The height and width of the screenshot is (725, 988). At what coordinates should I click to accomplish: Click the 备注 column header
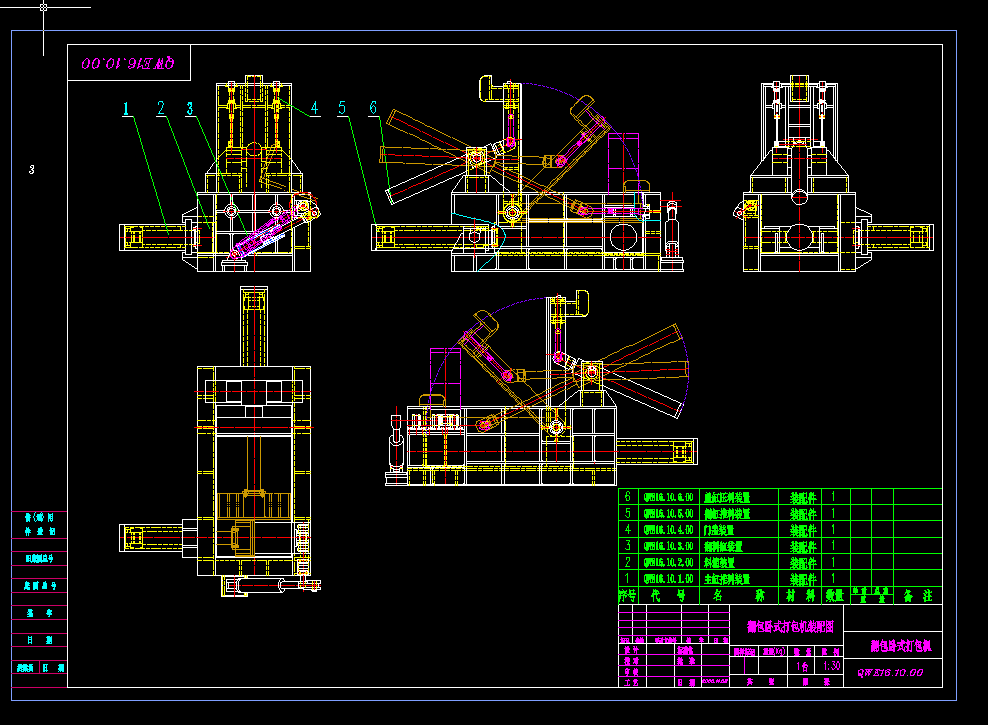point(917,595)
